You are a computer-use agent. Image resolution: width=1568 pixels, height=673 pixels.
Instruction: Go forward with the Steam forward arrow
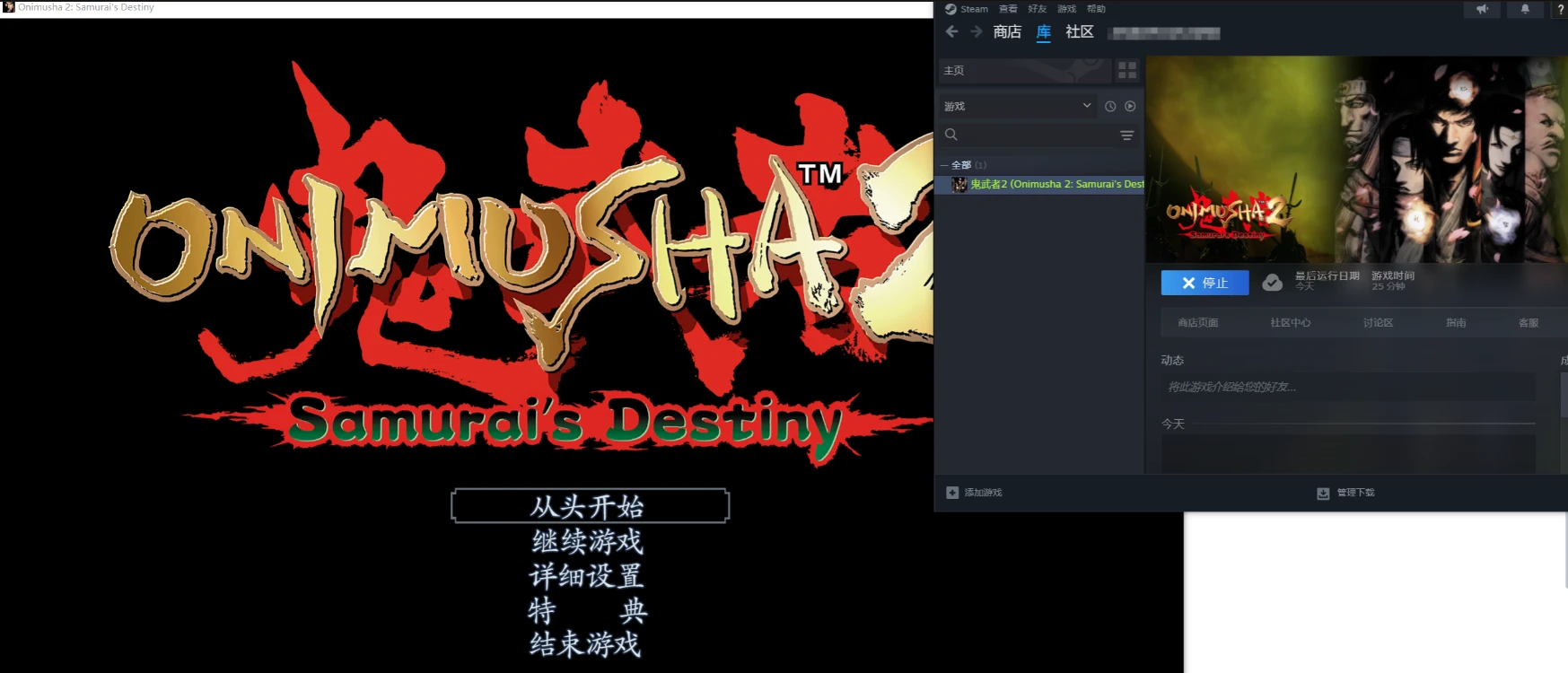tap(976, 31)
